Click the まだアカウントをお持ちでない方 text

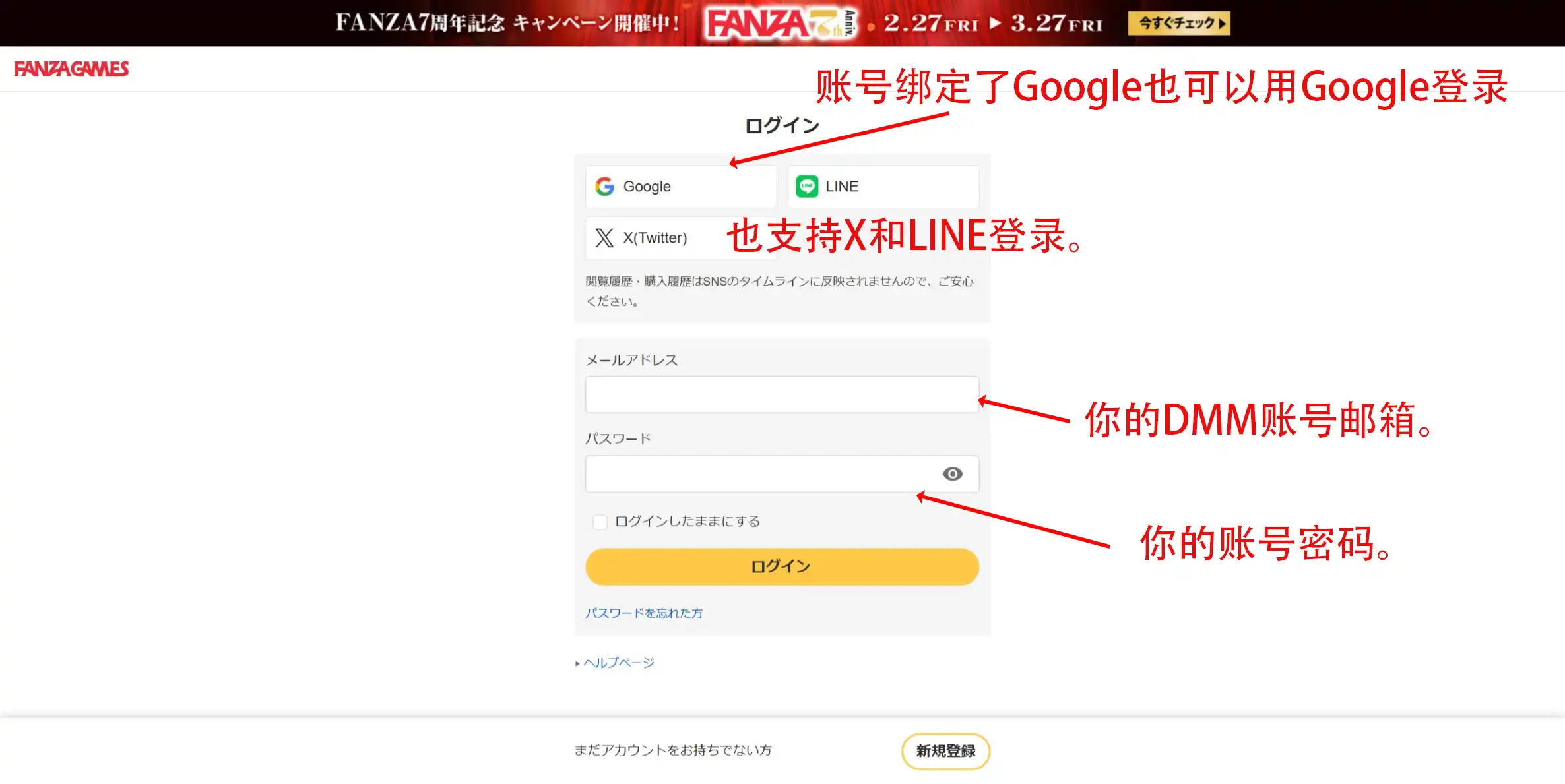tap(672, 750)
